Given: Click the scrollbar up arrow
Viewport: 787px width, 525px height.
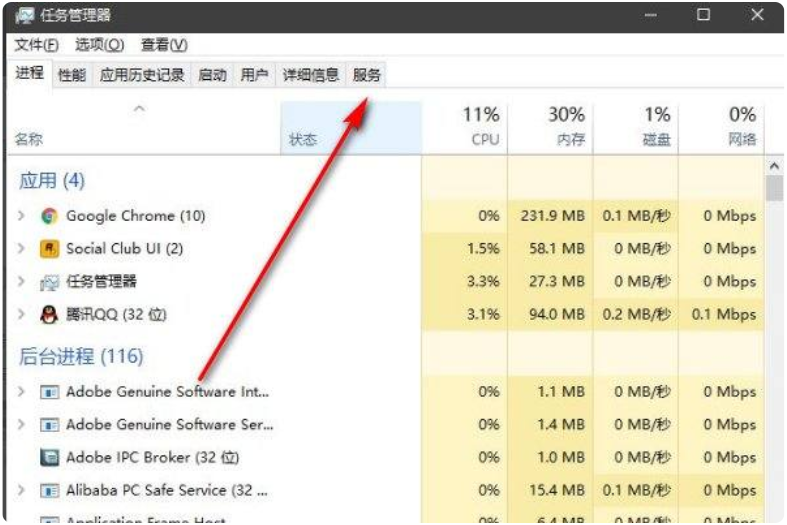Looking at the screenshot, I should 774,166.
